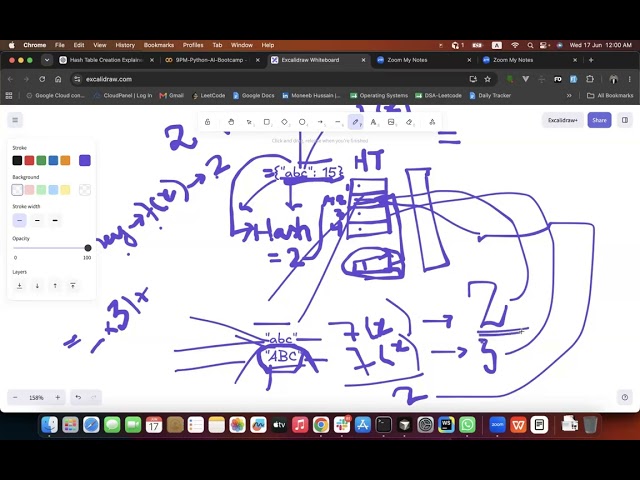Open the current purple stroke color picker

pyautogui.click(x=85, y=160)
